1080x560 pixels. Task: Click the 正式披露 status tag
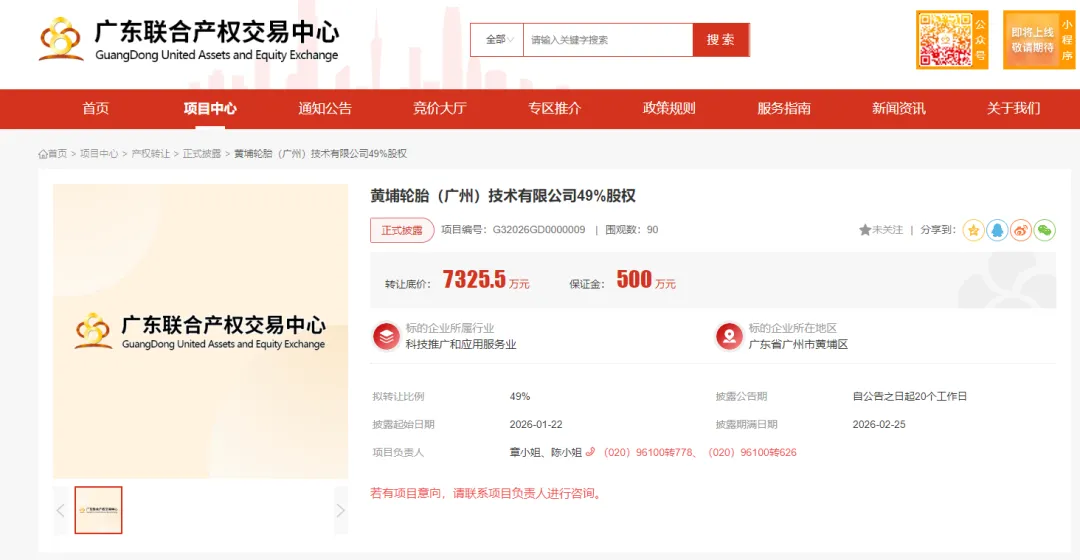tap(402, 230)
